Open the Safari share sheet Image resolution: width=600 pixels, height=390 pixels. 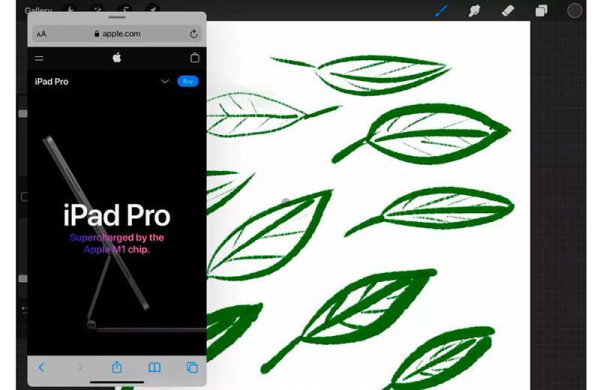pos(117,367)
